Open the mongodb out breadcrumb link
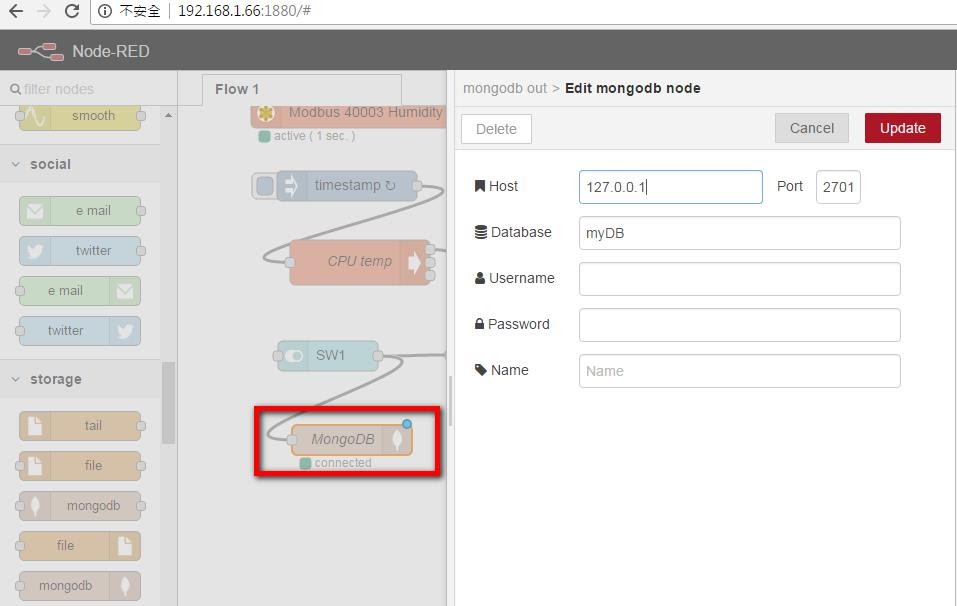 coord(504,88)
